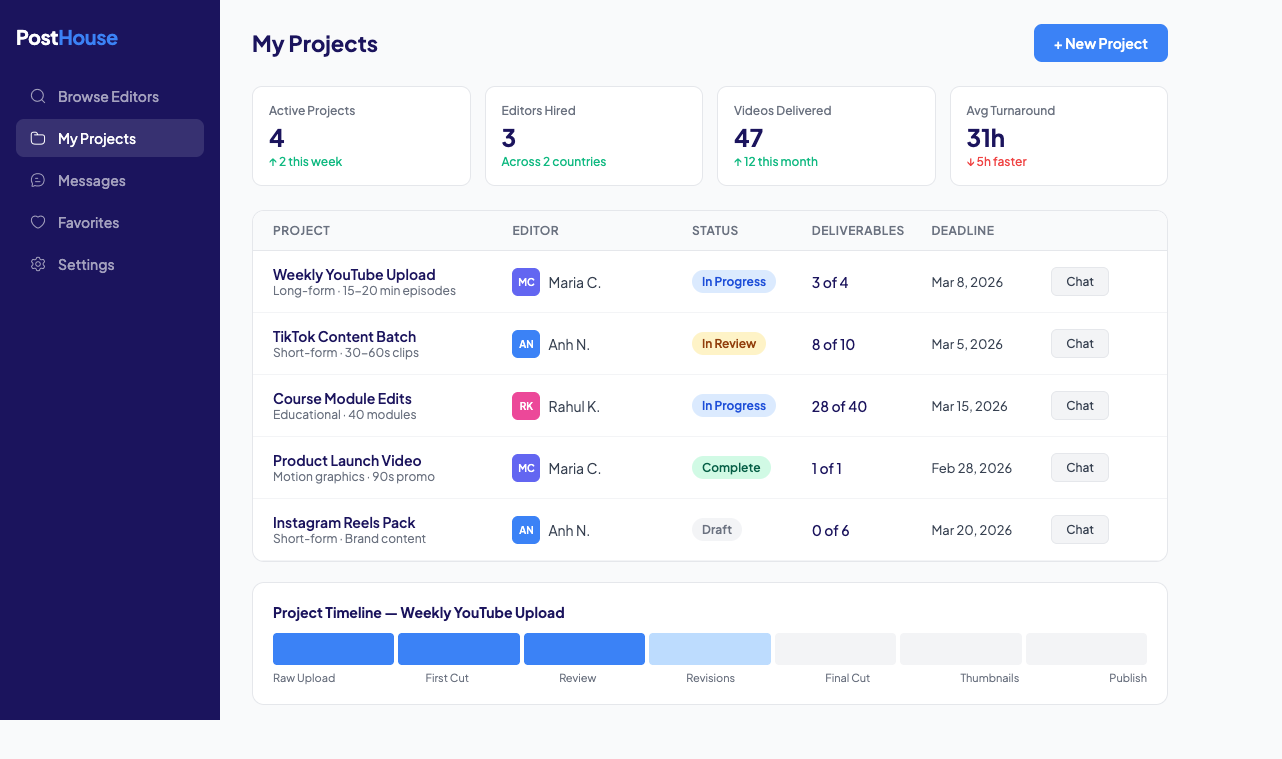Viewport: 1282px width, 759px height.
Task: Click Rahul K.'s avatar badge
Action: click(526, 406)
